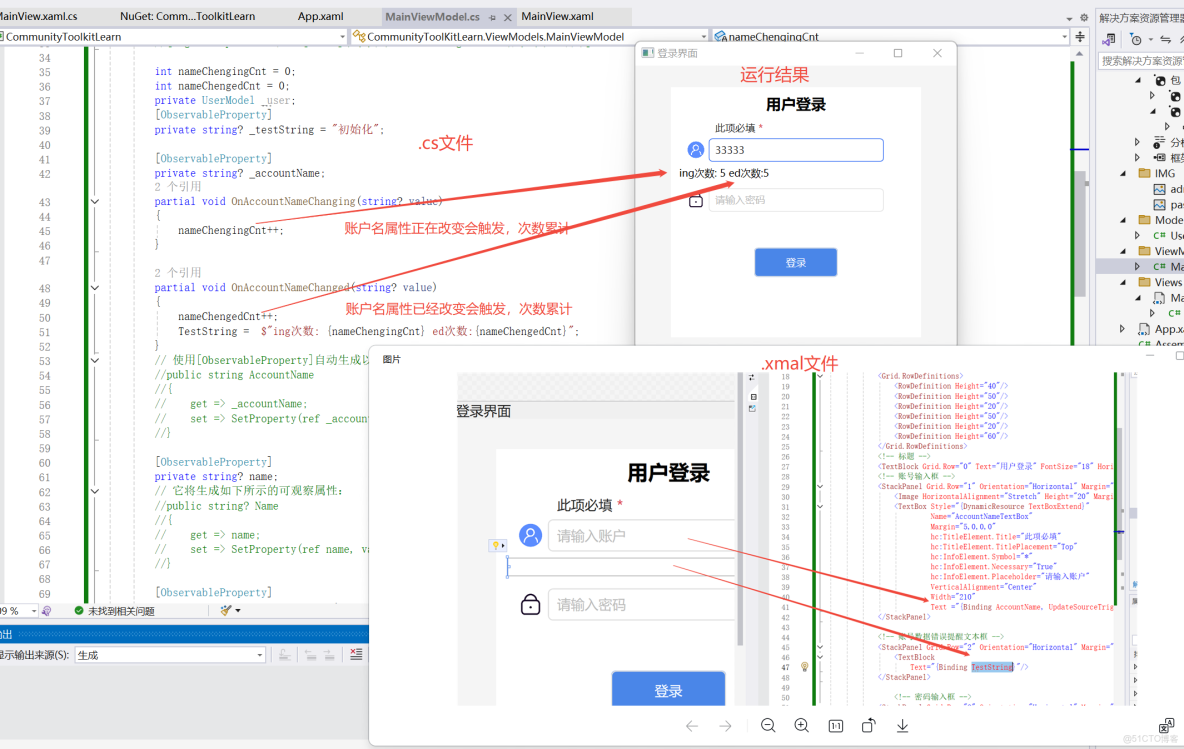Click the account input field containing 33333
This screenshot has height=749, width=1184.
(x=795, y=149)
